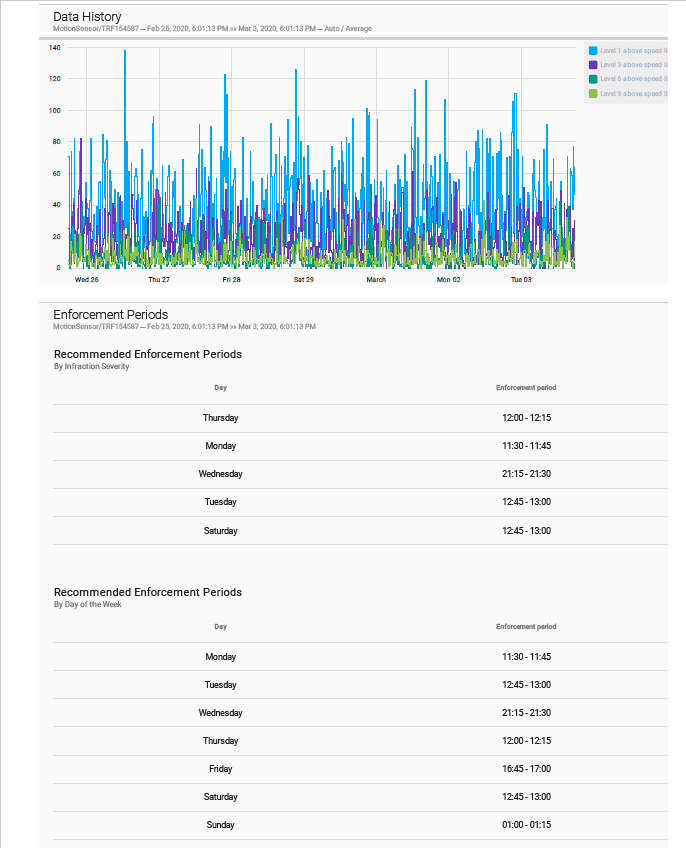Screen dimensions: 686x848
Task: Click 'Day' column header in severity table
Action: click(x=220, y=388)
